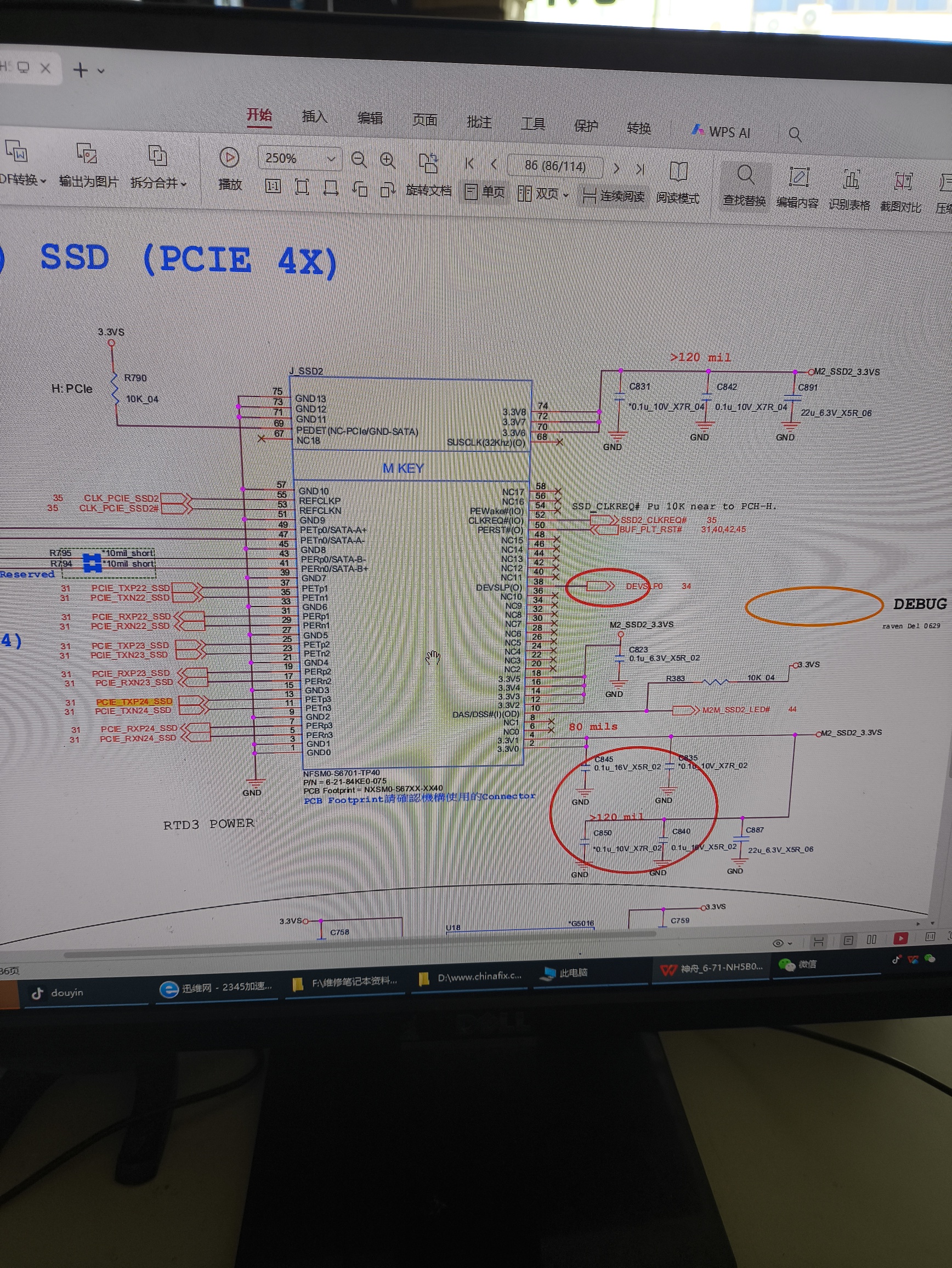This screenshot has height=1268, width=952.
Task: Click the fit-width icon
Action: 331,189
